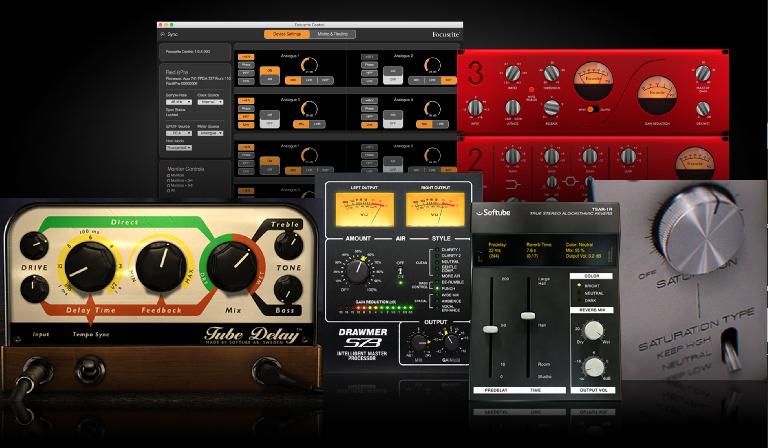Select the Punch style on Drawmer
768x448 pixels.
coord(447,289)
